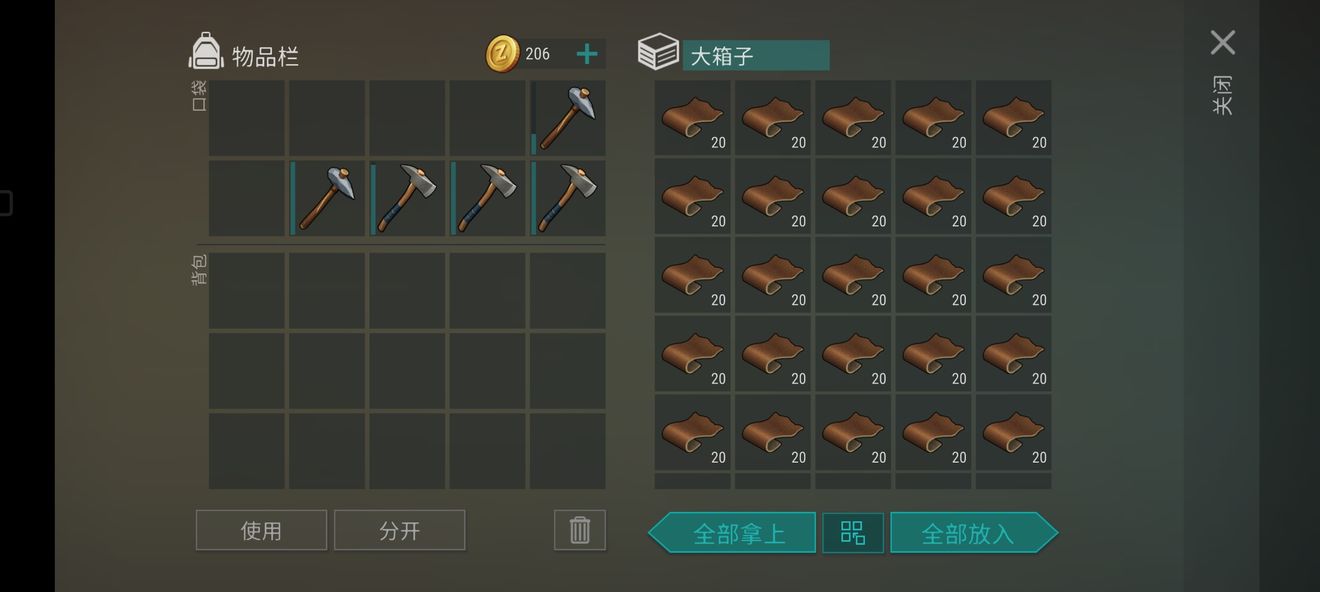1320x592 pixels.
Task: Click the gold coin icon
Action: pyautogui.click(x=503, y=54)
